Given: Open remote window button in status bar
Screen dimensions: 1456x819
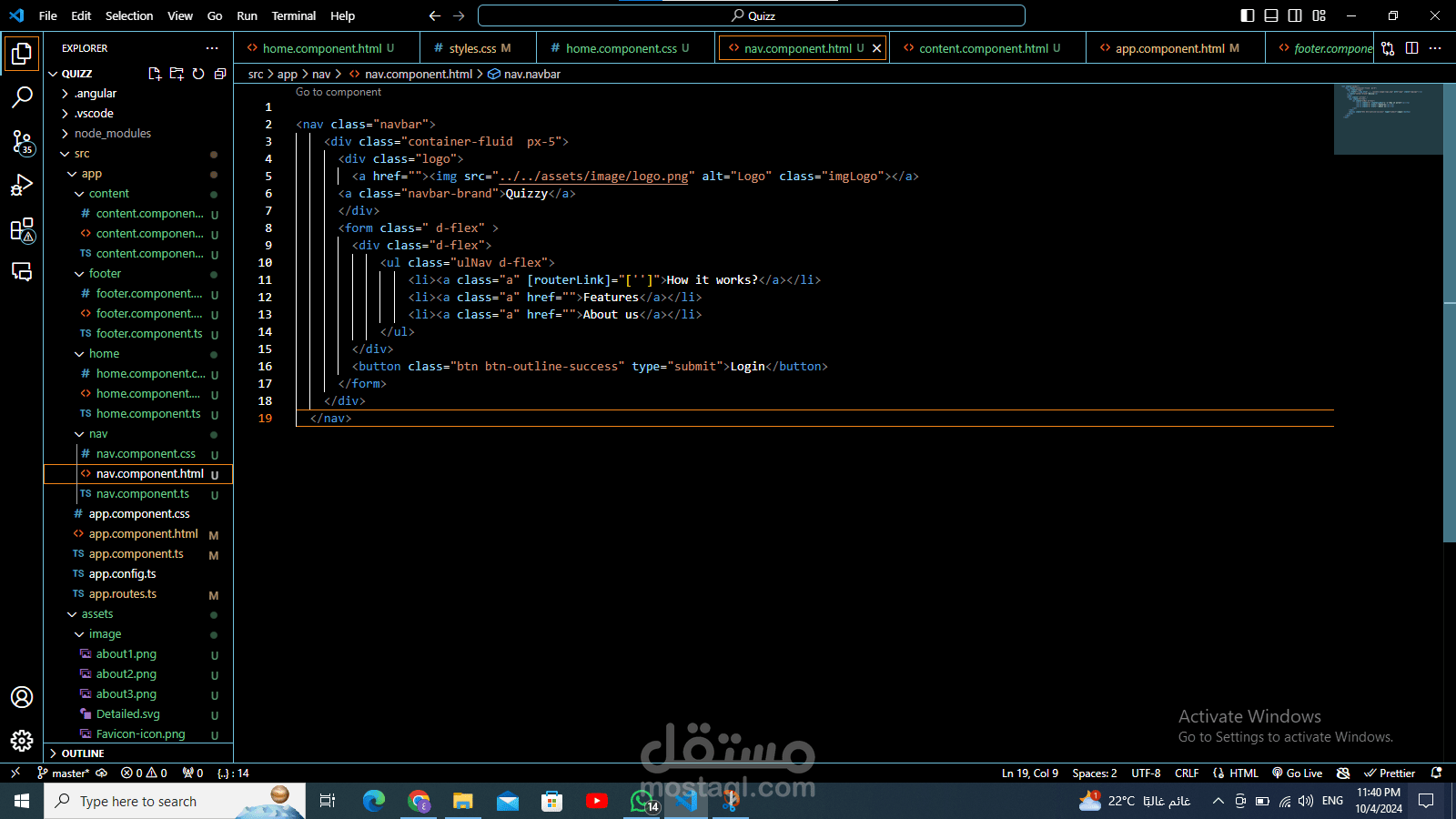Looking at the screenshot, I should tap(15, 773).
